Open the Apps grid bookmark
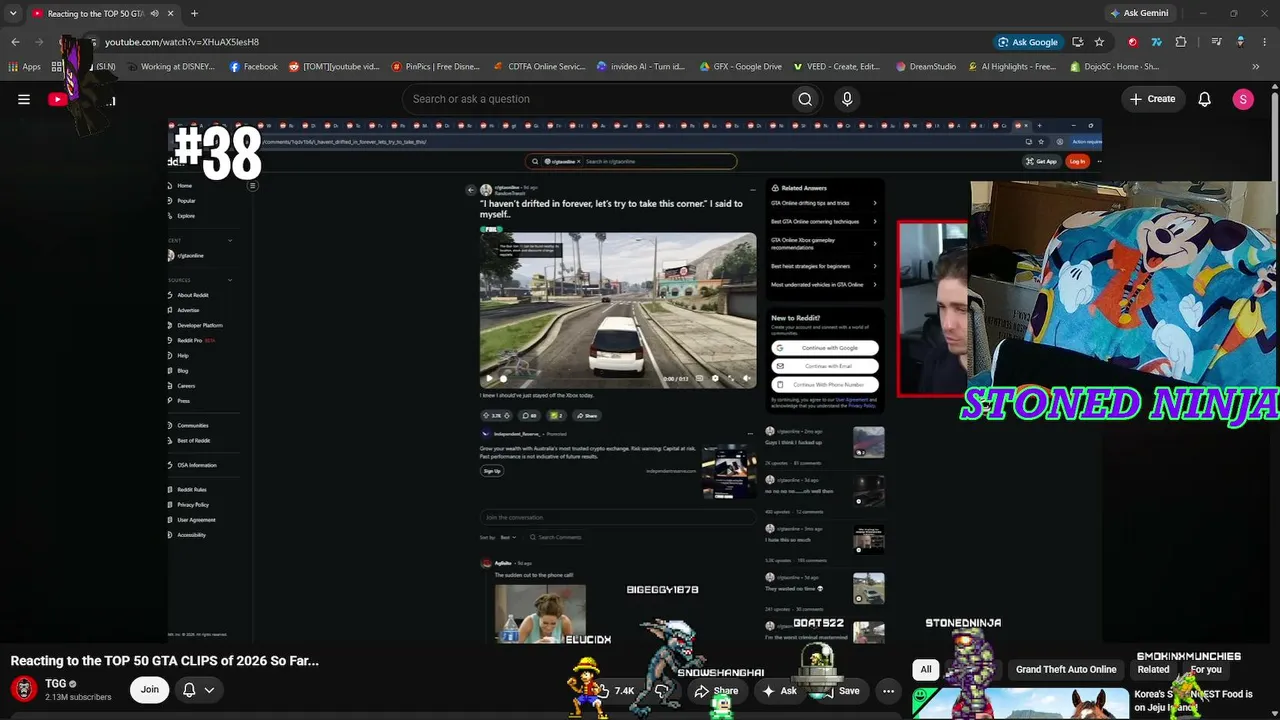This screenshot has width=1280, height=720. 25,67
